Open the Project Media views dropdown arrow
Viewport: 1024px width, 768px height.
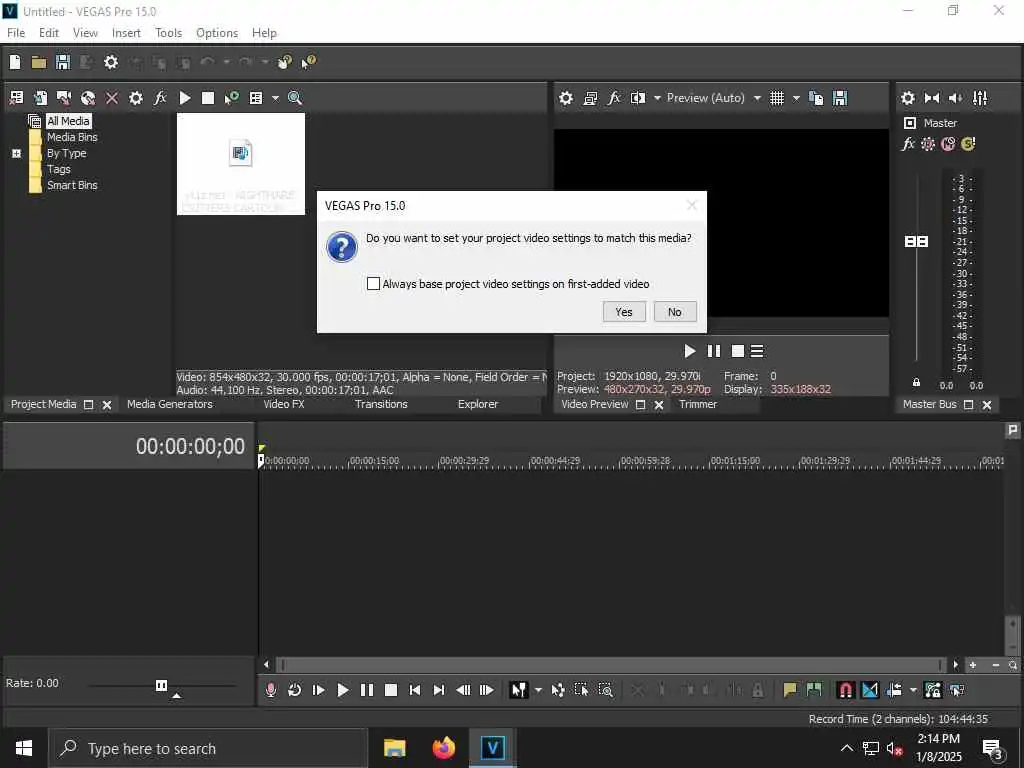pyautogui.click(x=275, y=99)
